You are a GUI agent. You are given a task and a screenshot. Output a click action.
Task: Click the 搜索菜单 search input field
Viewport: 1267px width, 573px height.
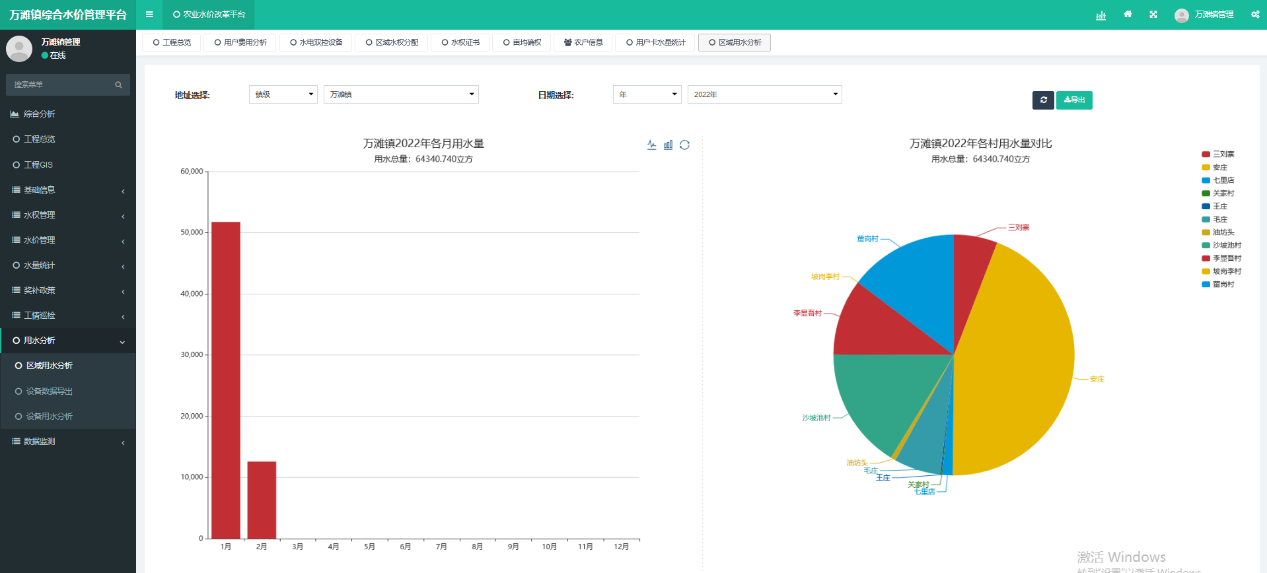60,85
